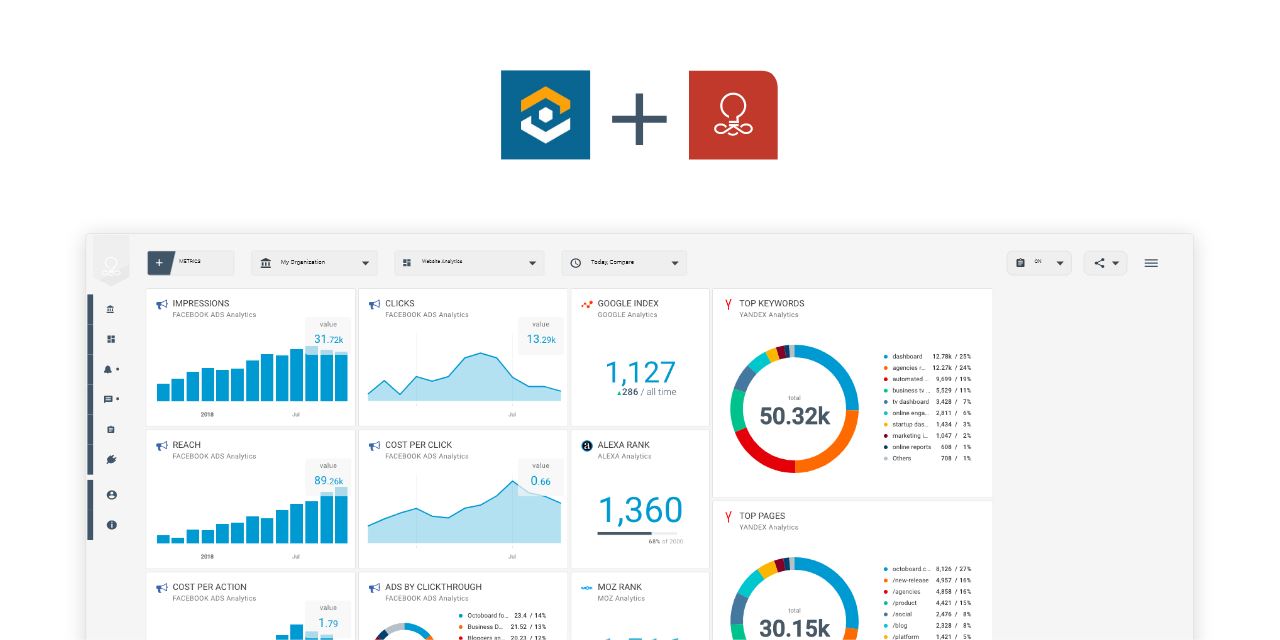
Task: Click the plus button to add metrics
Action: pos(160,263)
